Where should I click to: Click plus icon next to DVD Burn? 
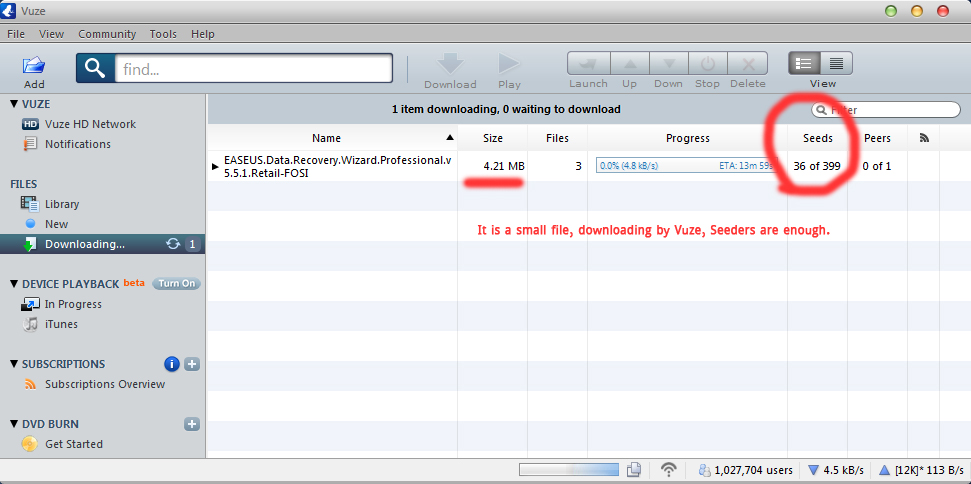coord(192,424)
